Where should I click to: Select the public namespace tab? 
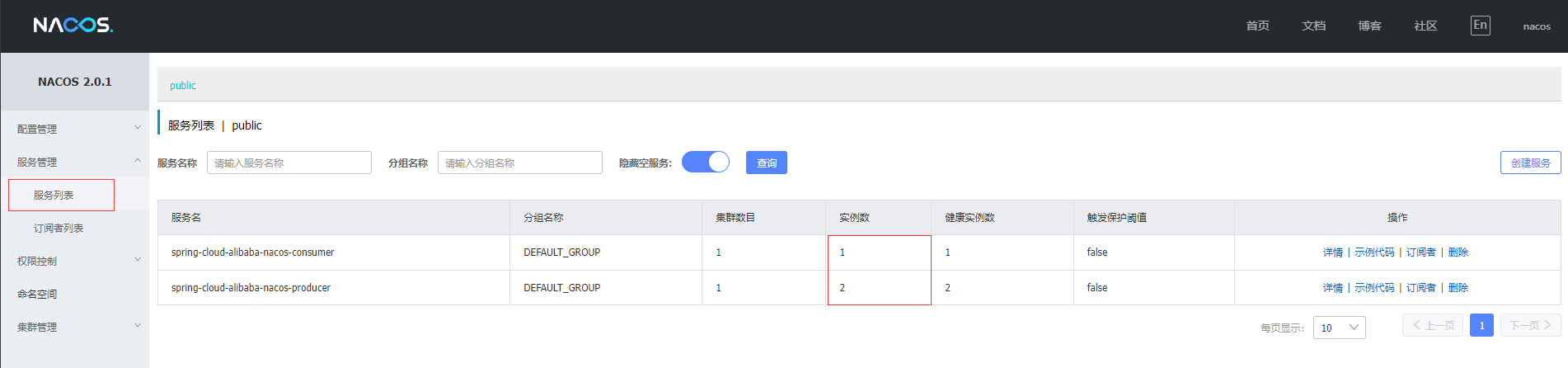point(183,85)
